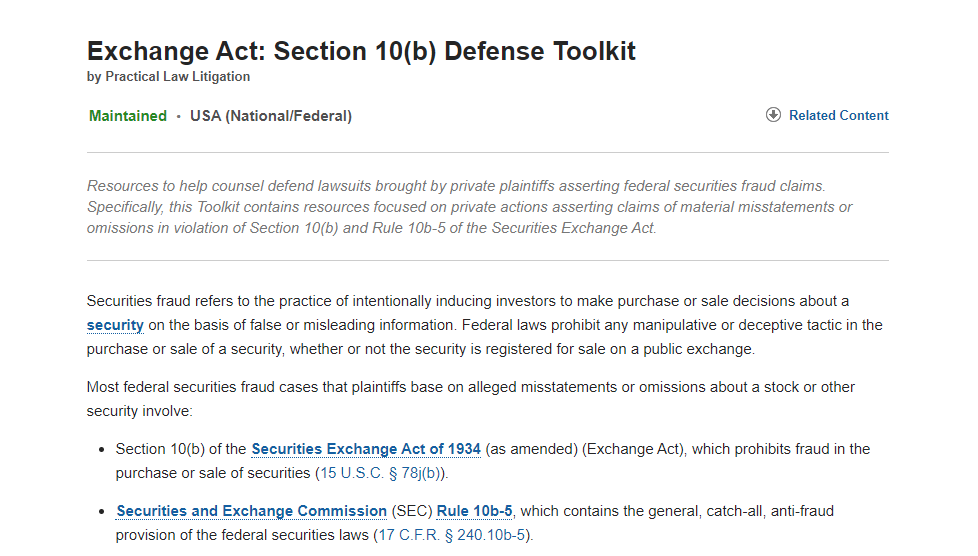Click the 'Most federal securities fraud cases' paragraph
Screen dimensions: 978x556
point(470,399)
